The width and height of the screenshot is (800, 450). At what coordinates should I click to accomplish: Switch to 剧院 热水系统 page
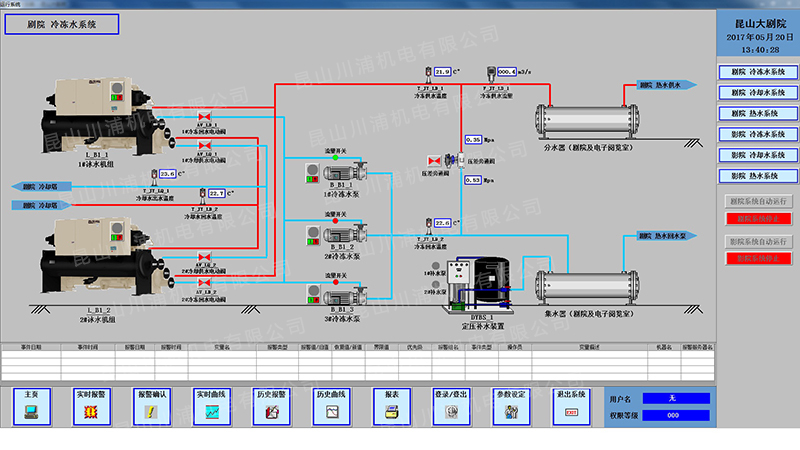point(757,113)
